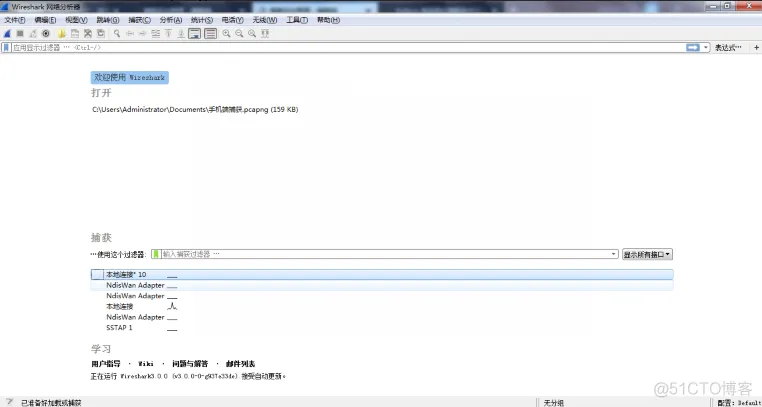Viewport: 762px width, 407px height.
Task: Open the 表达式 expression builder
Action: point(728,48)
